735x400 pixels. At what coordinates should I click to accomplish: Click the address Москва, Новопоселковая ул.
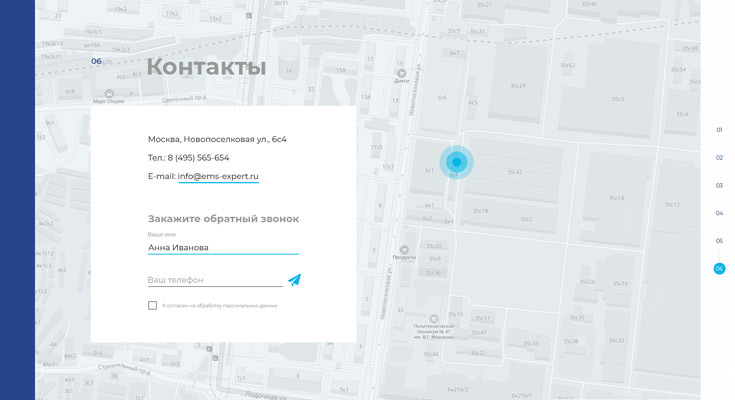(x=217, y=139)
